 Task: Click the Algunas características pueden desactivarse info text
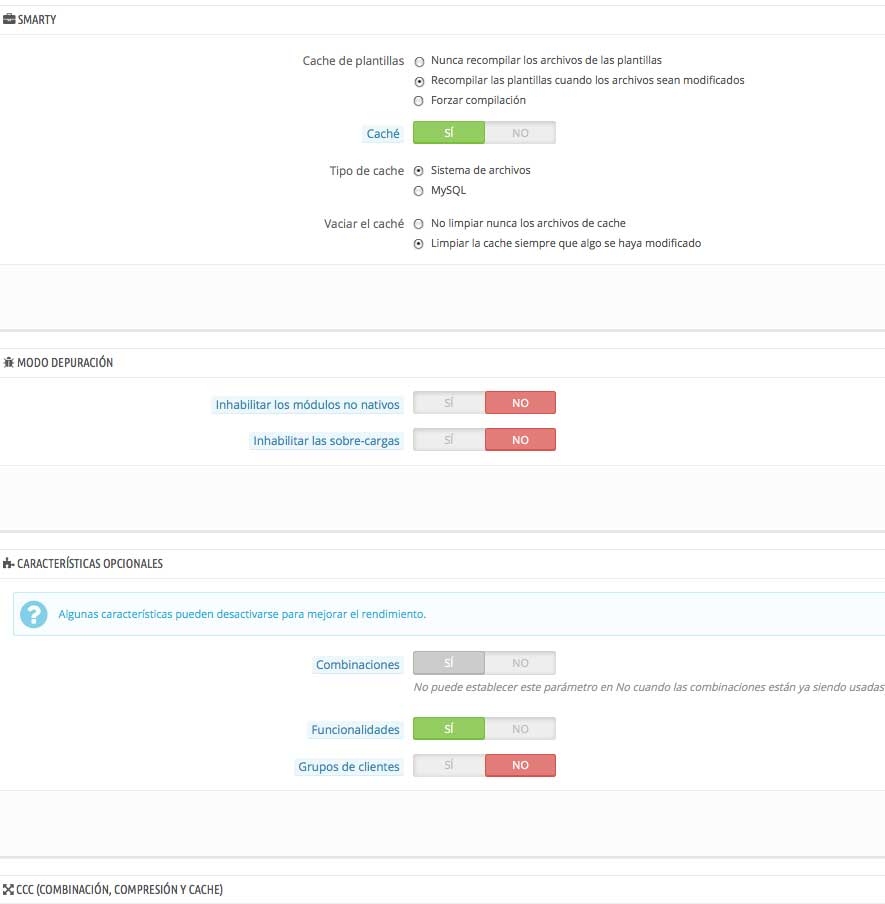[x=242, y=614]
